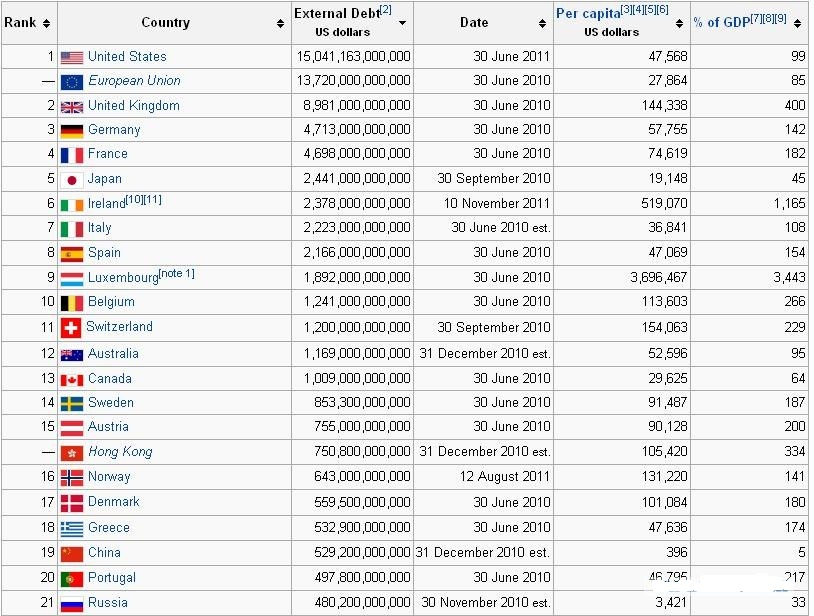Open the United Kingdom country link
The image size is (814, 616).
(133, 105)
